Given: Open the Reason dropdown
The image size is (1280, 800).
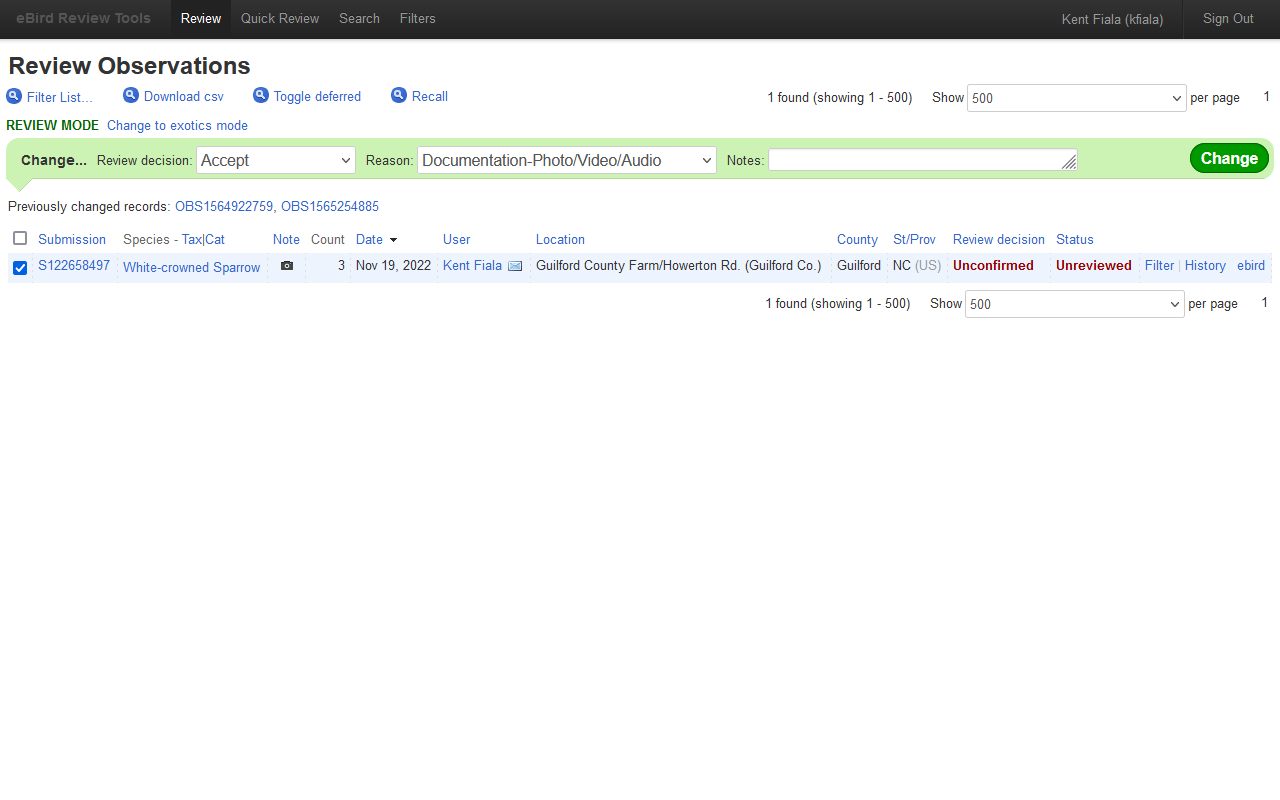Looking at the screenshot, I should tap(567, 160).
